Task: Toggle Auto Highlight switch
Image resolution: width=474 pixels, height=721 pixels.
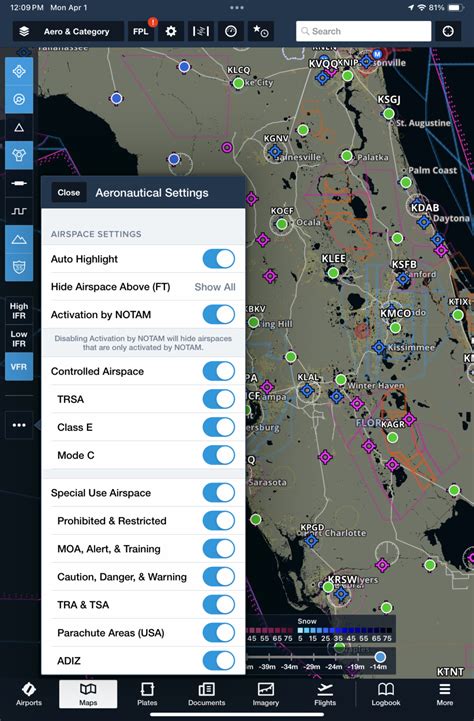Action: pyautogui.click(x=219, y=259)
